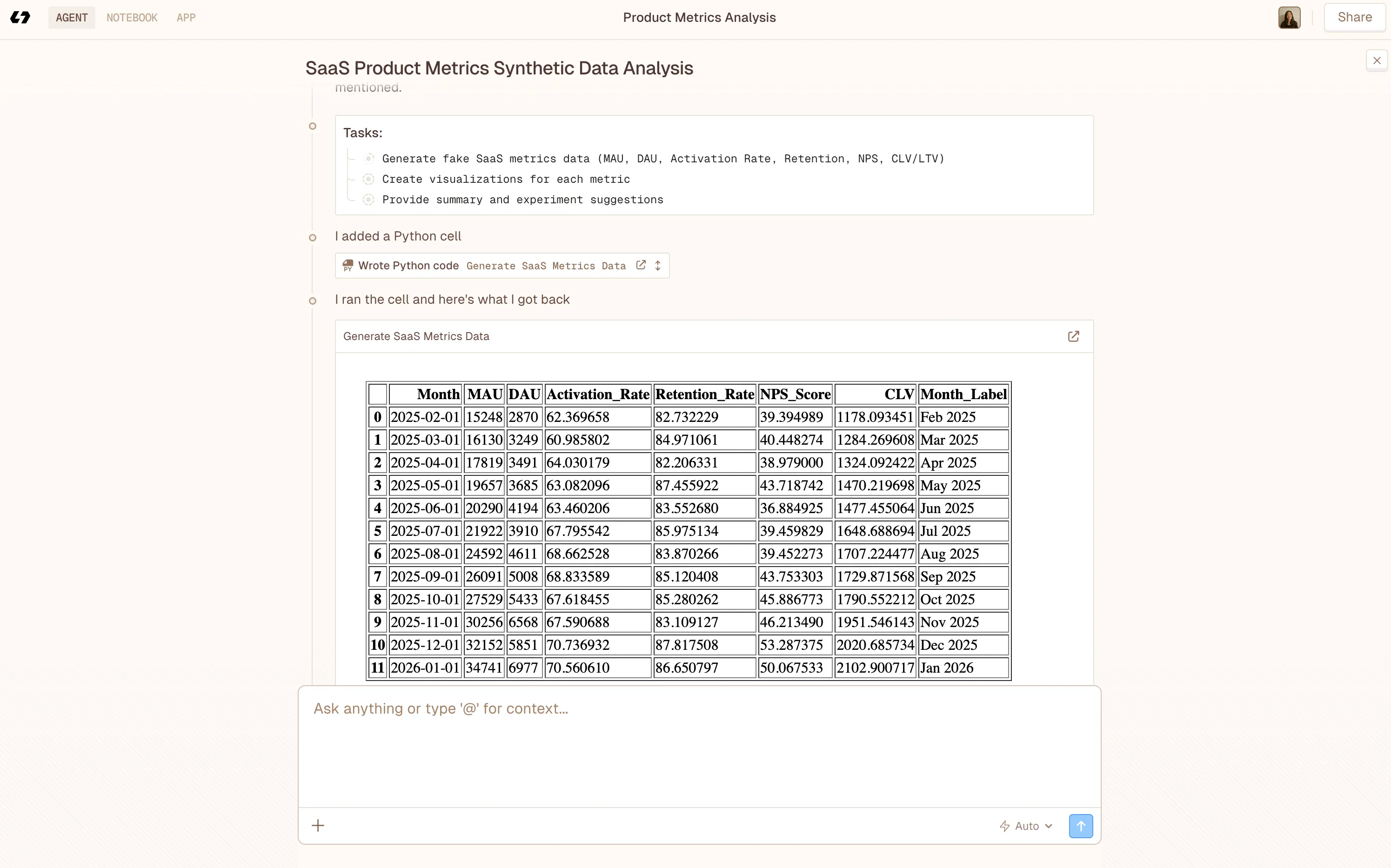Close the analysis panel with the X

(1377, 60)
